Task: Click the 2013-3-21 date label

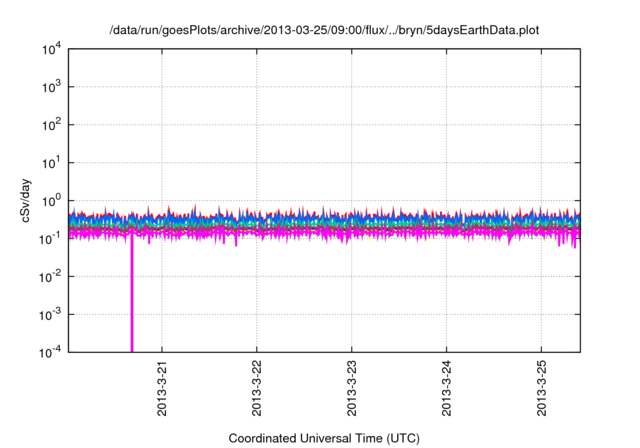Action: point(162,388)
